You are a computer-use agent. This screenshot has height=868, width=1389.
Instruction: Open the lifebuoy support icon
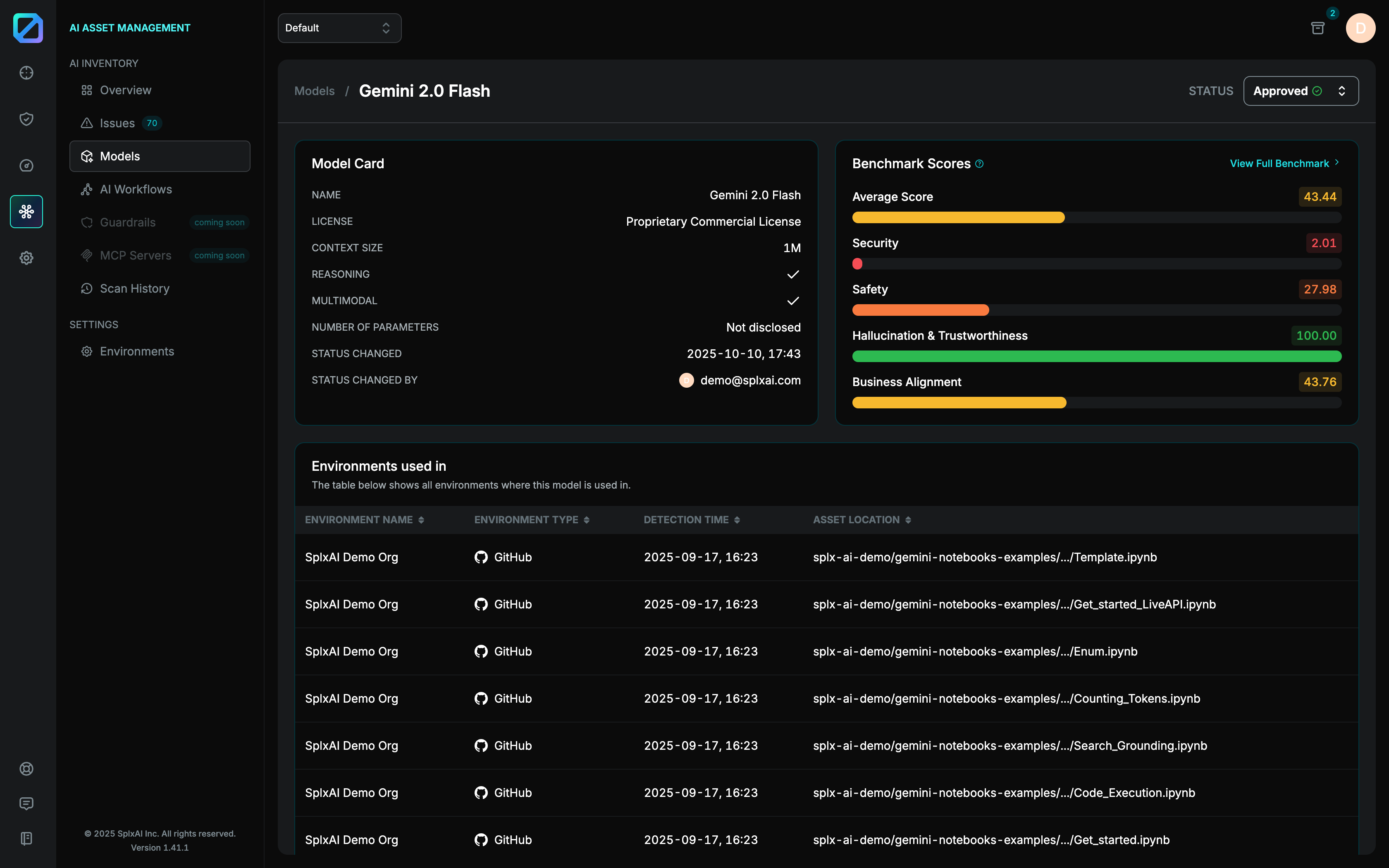coord(26,769)
